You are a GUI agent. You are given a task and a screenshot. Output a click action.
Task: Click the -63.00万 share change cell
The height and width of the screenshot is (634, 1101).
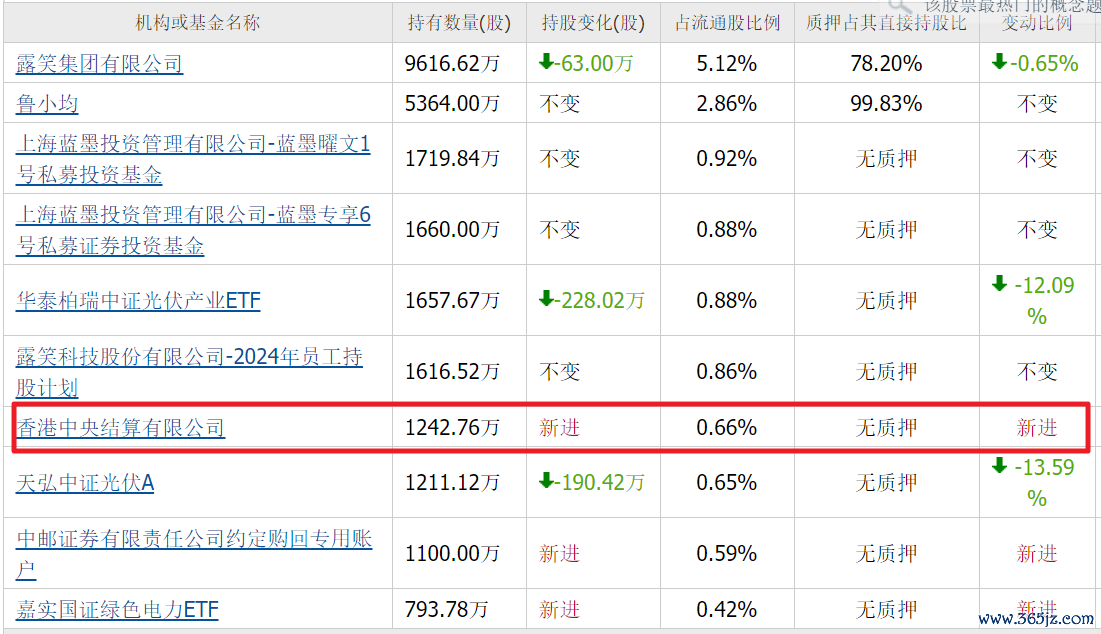tap(586, 64)
